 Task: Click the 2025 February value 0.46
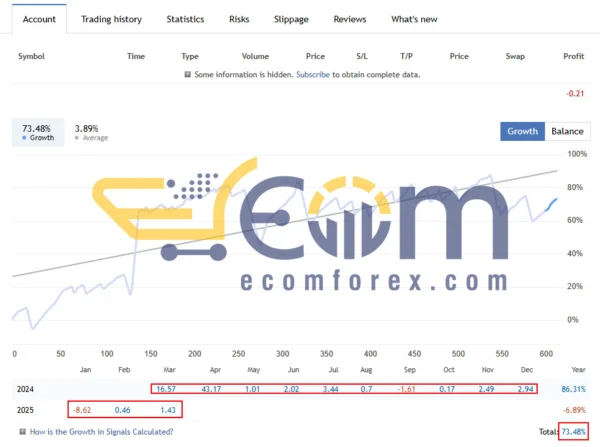(122, 410)
